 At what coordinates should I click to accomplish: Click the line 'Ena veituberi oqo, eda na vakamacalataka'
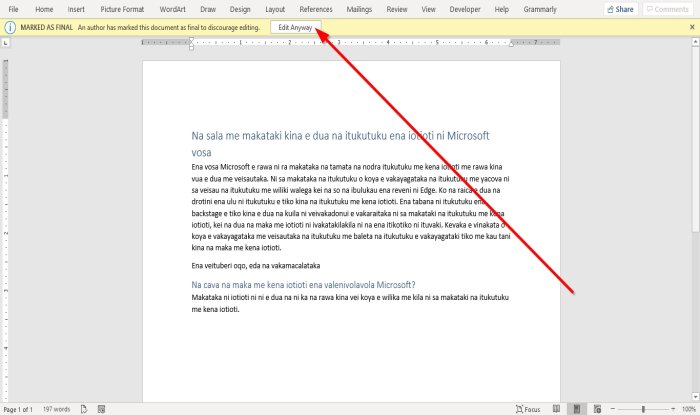pyautogui.click(x=256, y=266)
